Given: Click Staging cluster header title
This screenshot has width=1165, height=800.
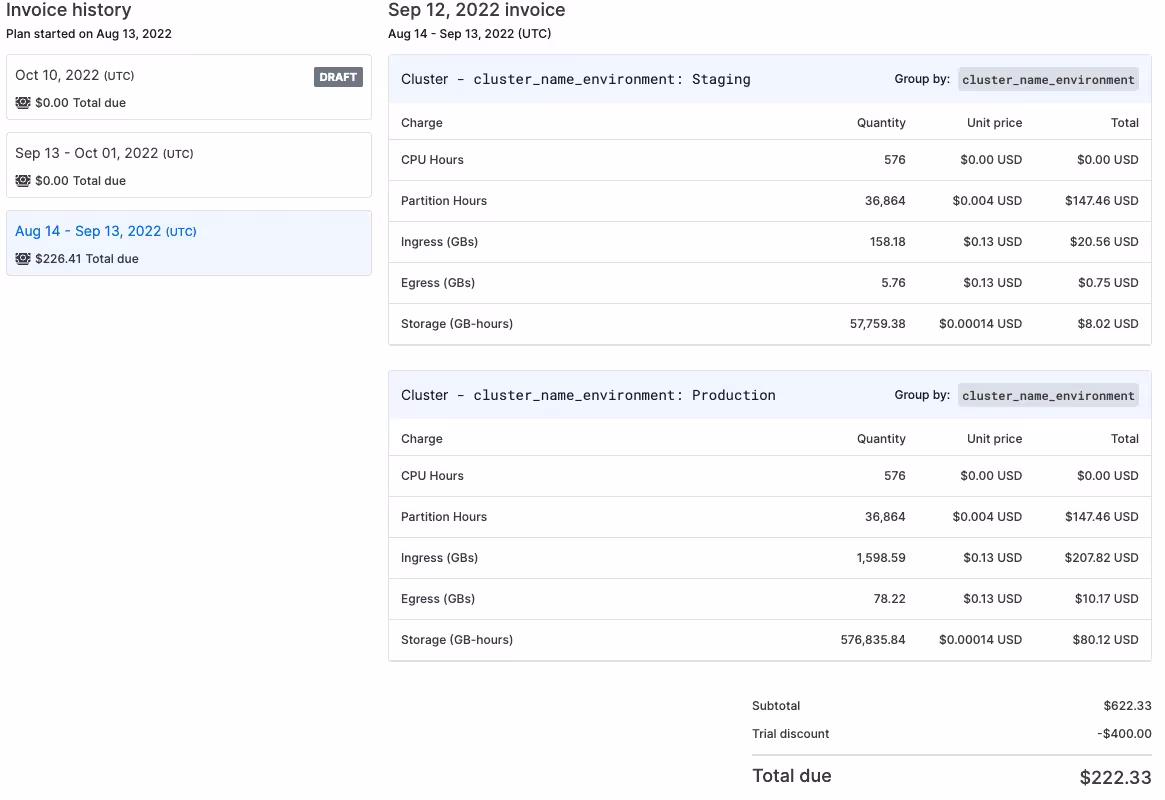Looking at the screenshot, I should pyautogui.click(x=576, y=79).
